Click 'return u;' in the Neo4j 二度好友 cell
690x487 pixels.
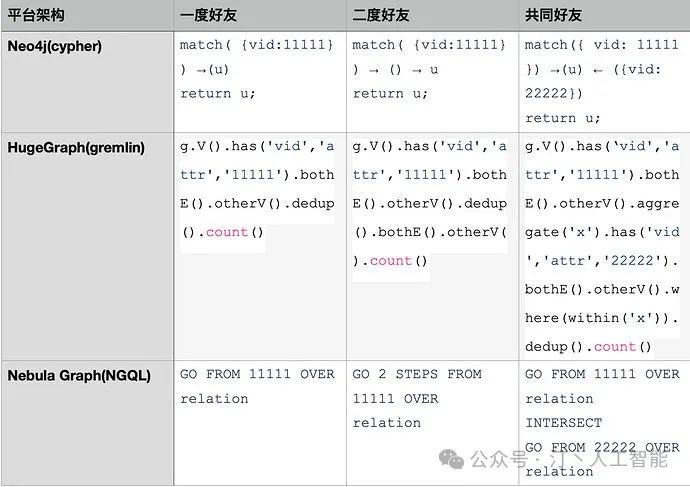tap(391, 93)
